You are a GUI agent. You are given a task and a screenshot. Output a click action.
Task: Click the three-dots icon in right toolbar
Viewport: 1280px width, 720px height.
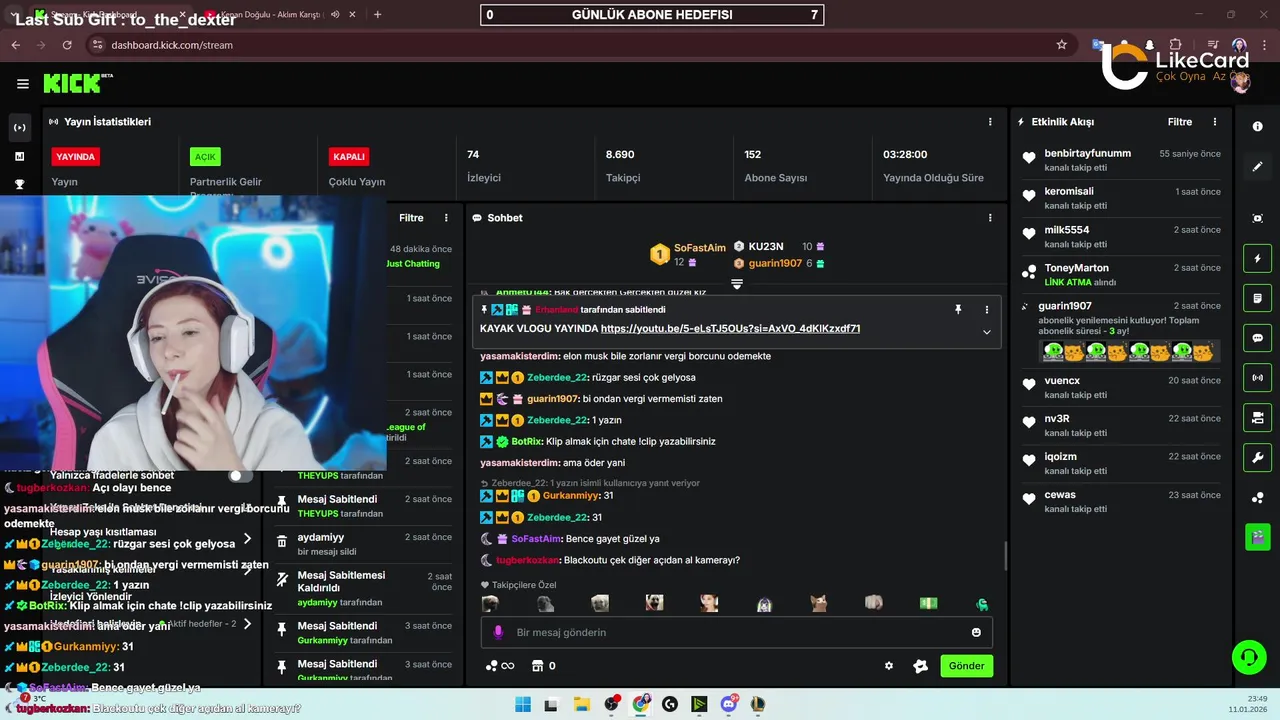click(x=1257, y=498)
